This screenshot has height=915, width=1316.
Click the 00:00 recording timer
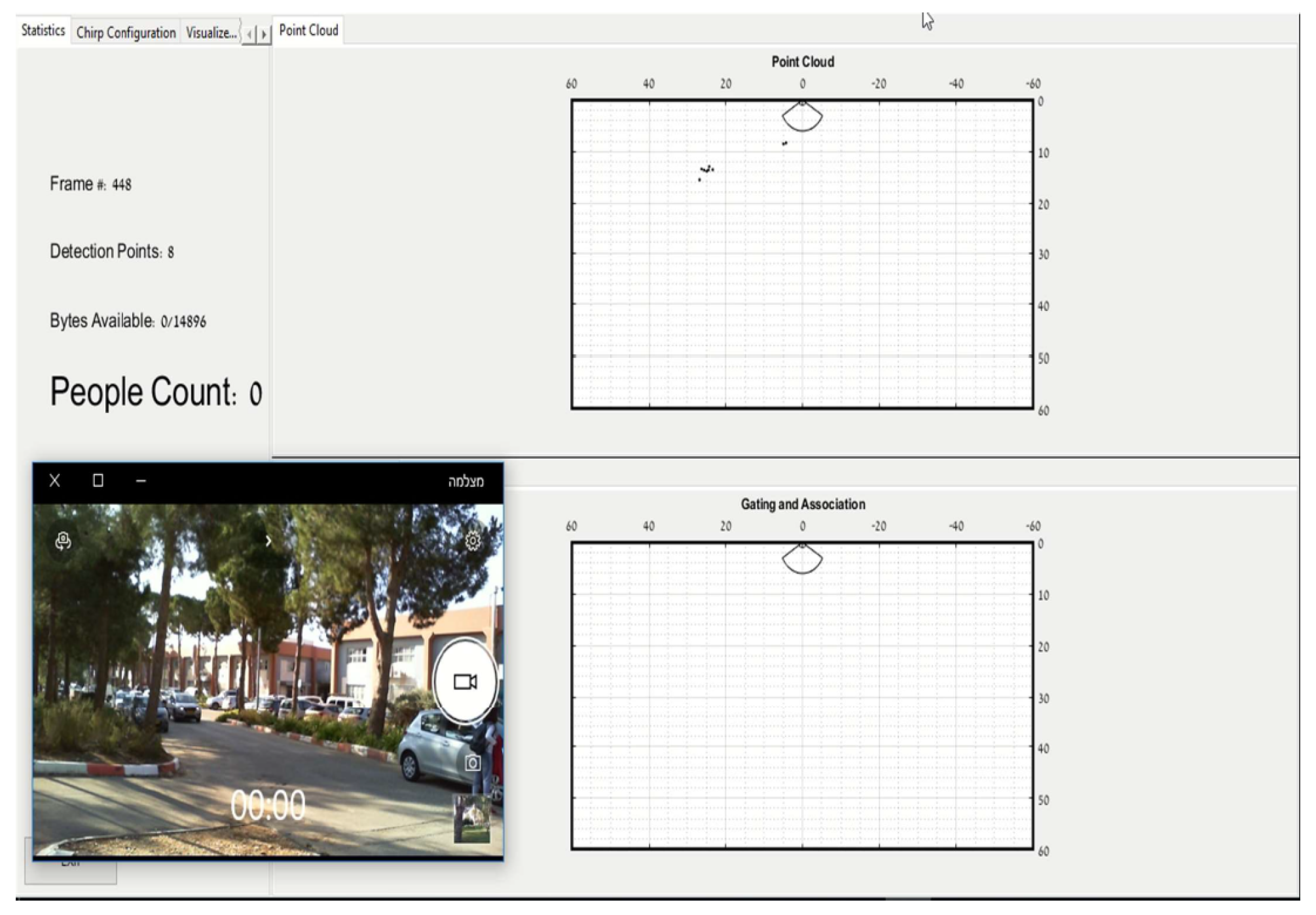pyautogui.click(x=268, y=805)
